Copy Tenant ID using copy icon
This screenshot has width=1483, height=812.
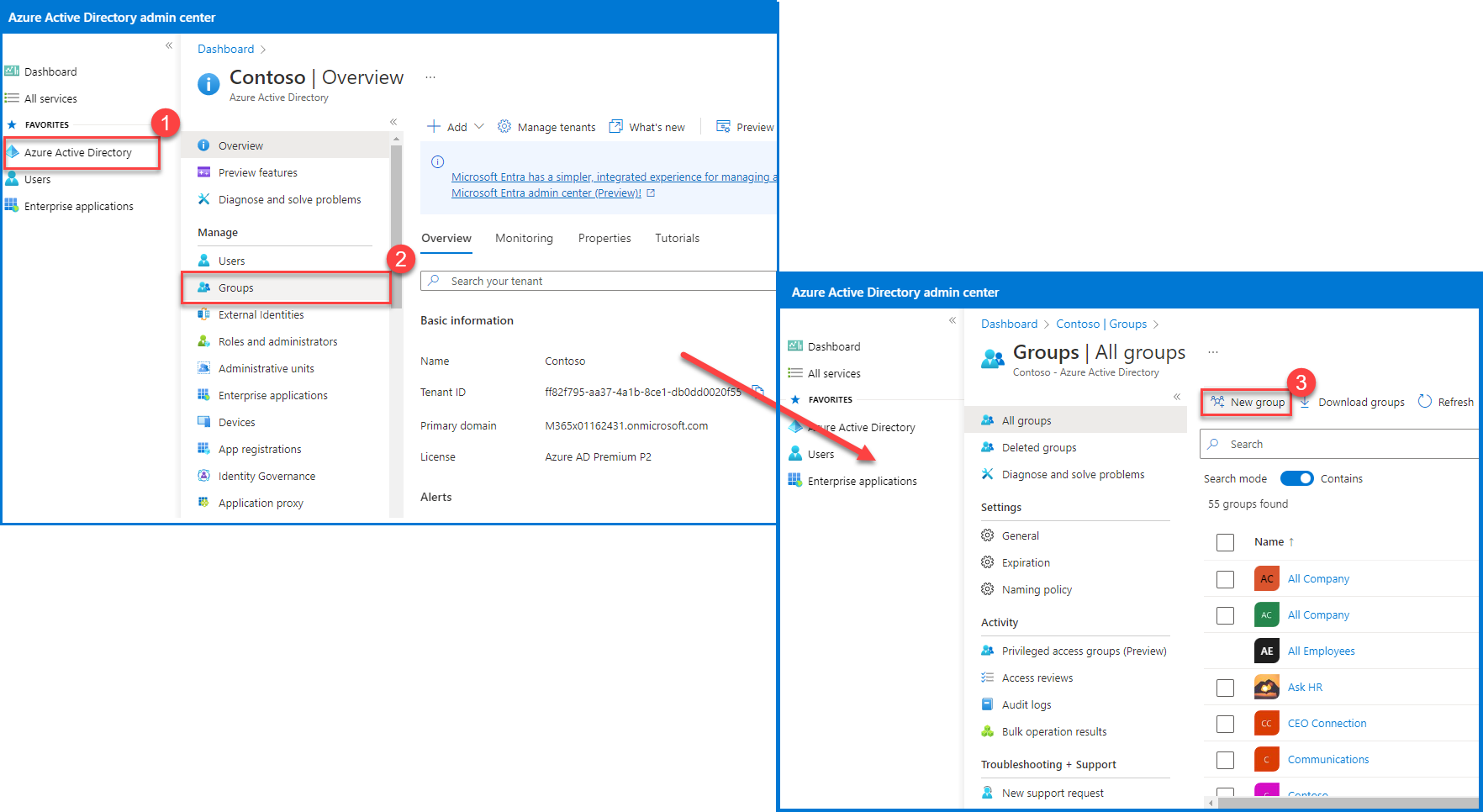click(x=757, y=390)
